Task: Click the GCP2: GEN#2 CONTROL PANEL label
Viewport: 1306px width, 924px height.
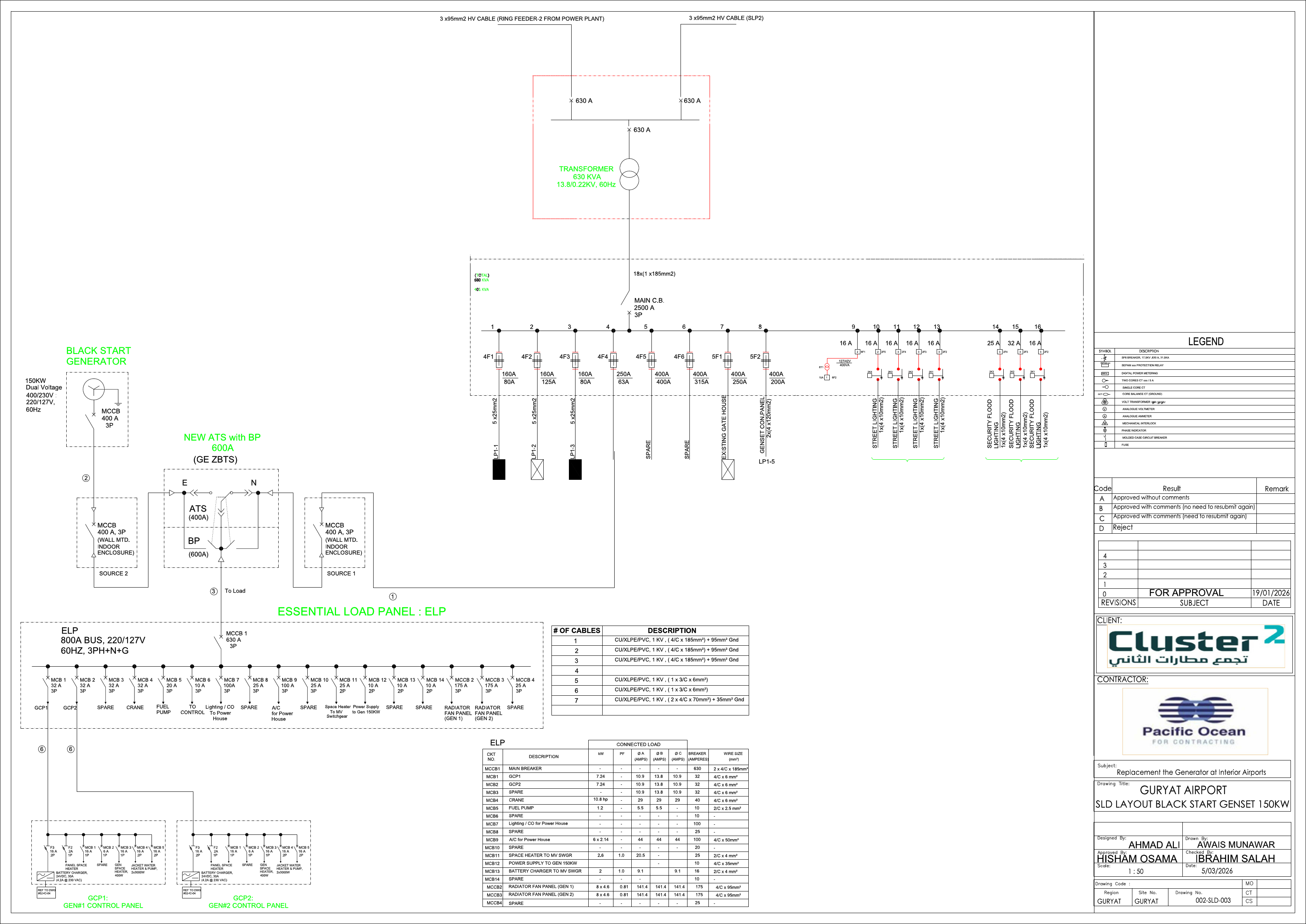Action: (x=248, y=901)
